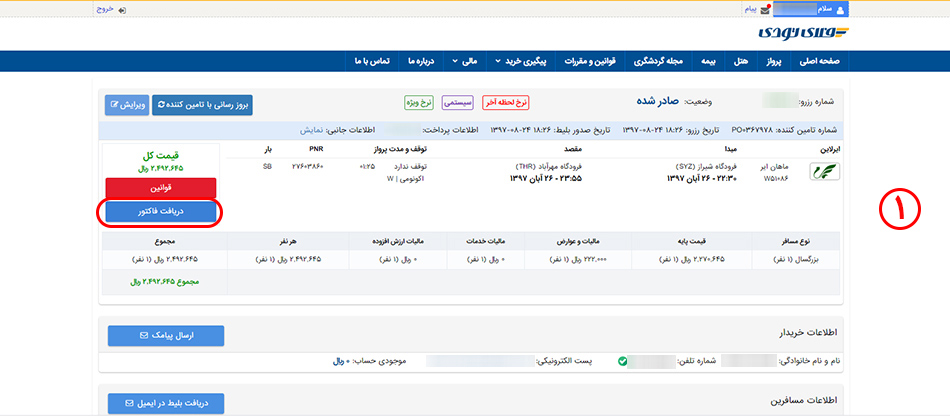This screenshot has height=416, width=950.
Task: Click the logout arrow icon
Action: point(122,10)
